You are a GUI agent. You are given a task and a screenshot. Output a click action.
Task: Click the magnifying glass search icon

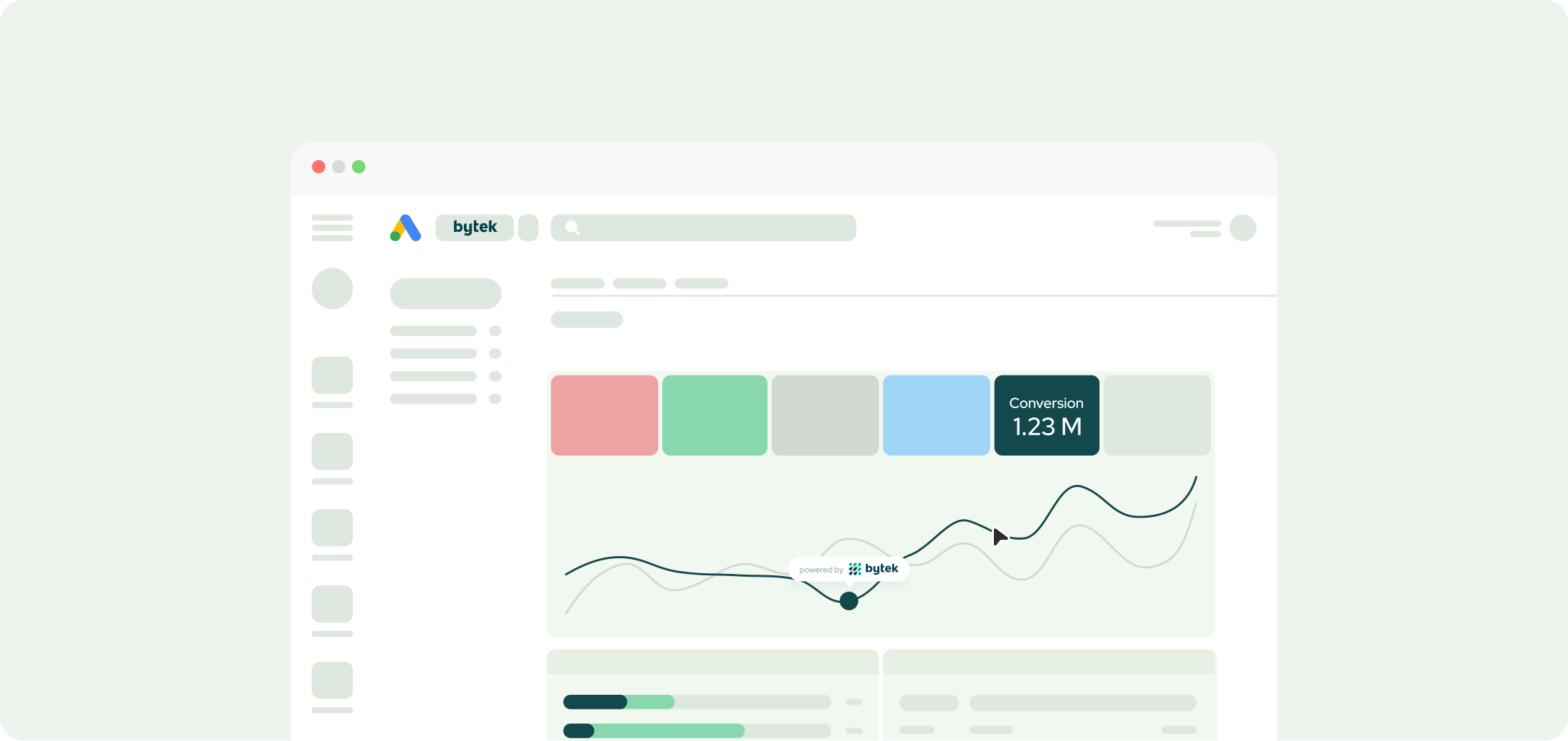(572, 228)
